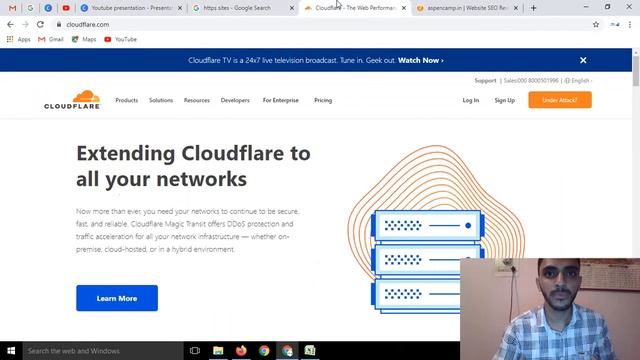Go back to the previous page

point(10,24)
